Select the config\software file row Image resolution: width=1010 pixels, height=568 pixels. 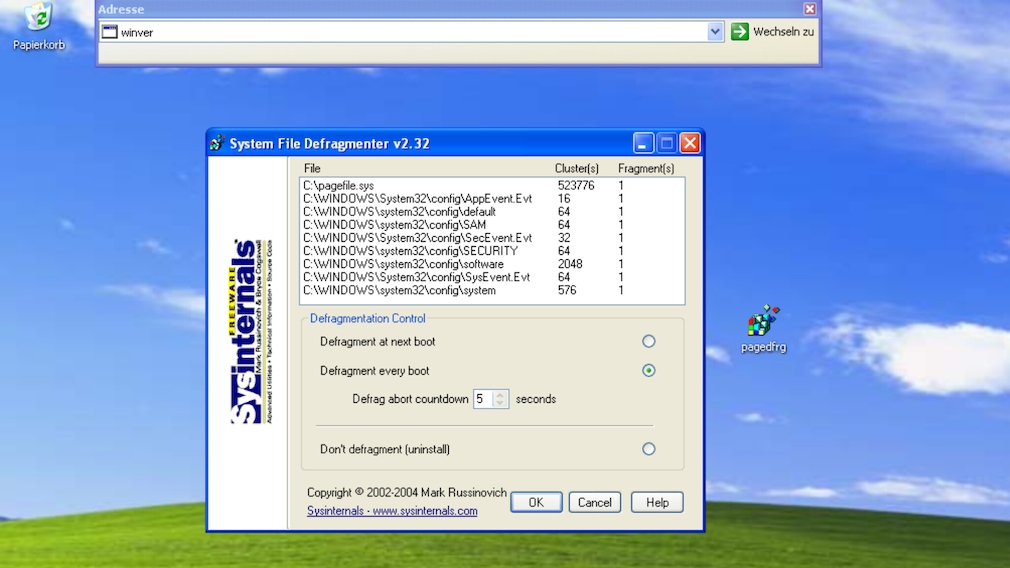492,264
